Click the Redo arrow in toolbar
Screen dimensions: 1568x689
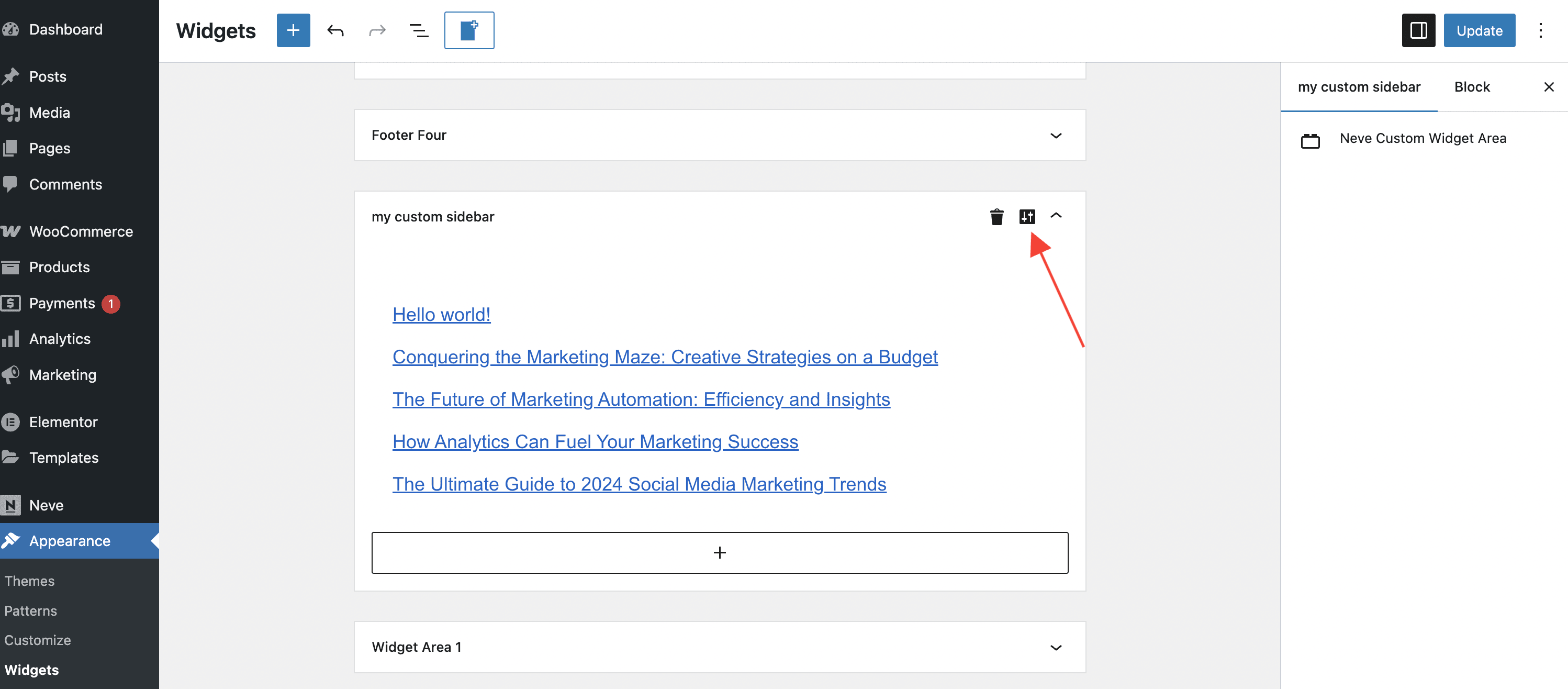click(377, 30)
